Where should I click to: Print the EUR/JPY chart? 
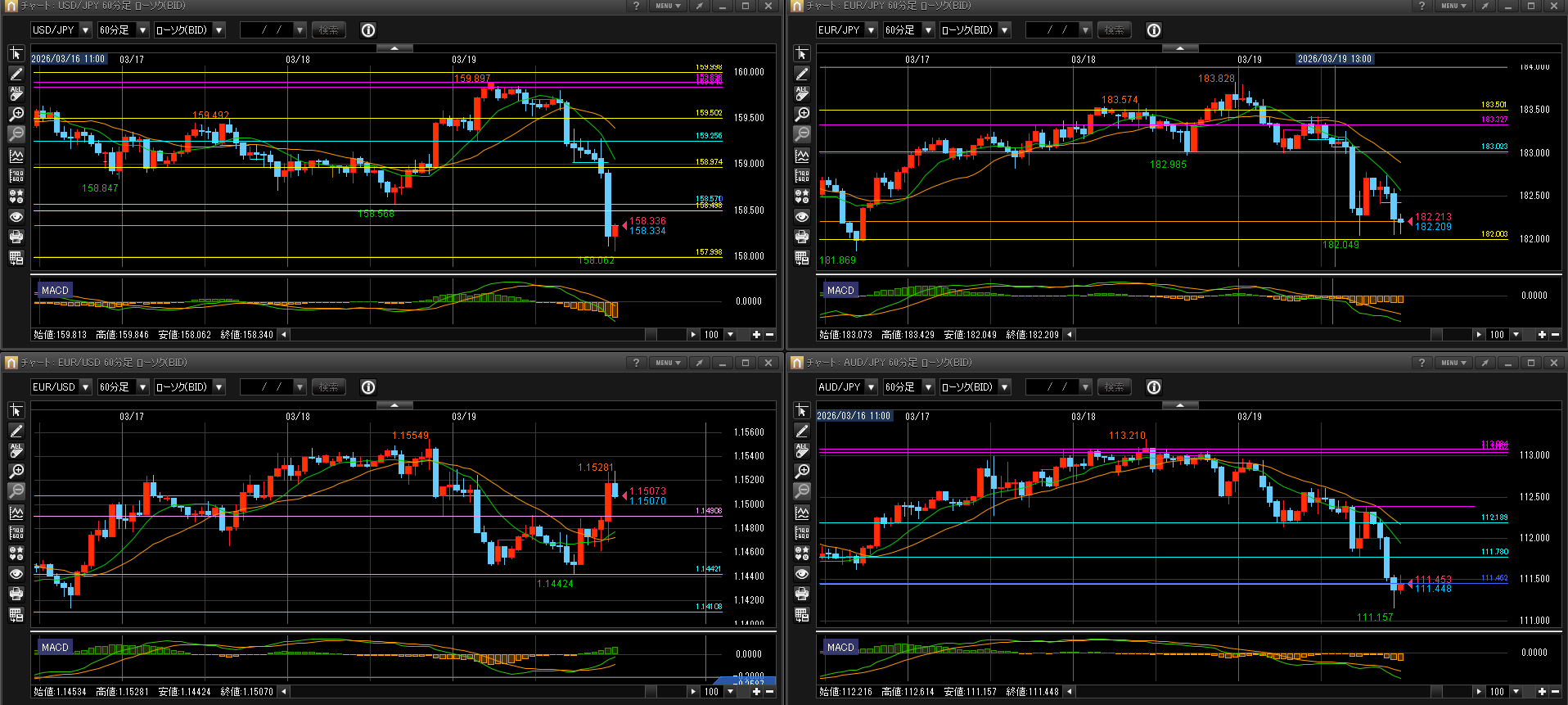802,237
